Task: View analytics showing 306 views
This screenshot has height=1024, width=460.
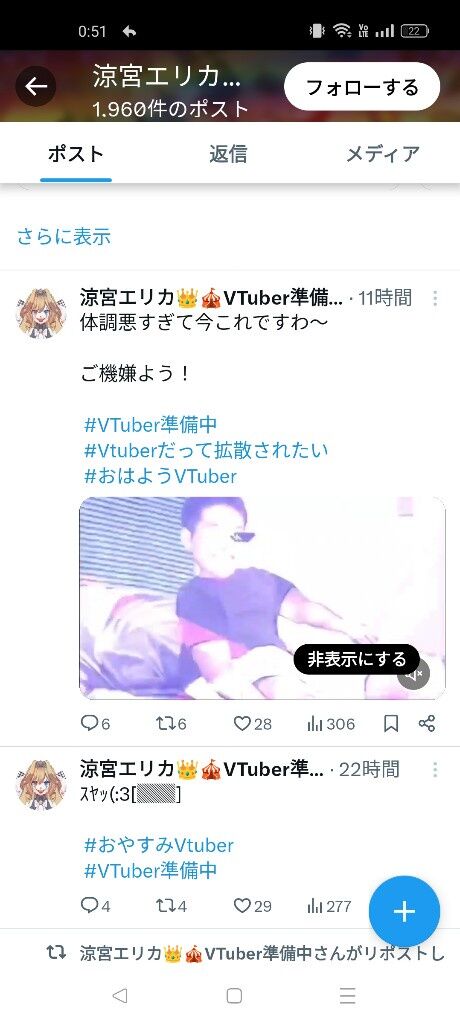Action: pos(331,724)
